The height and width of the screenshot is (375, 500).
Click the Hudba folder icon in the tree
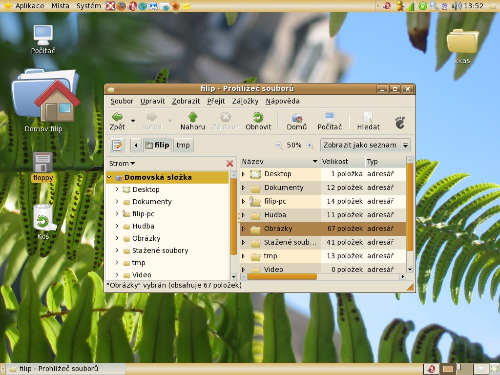(x=126, y=227)
